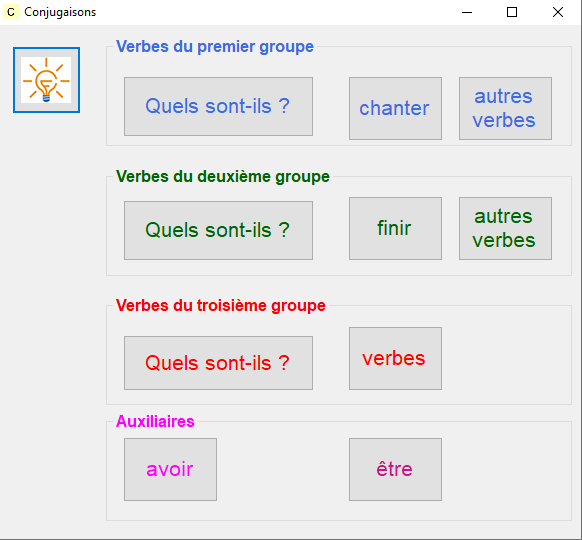Click the "Auxiliaires" group heading
Screen dimensions: 582x540
pos(155,422)
